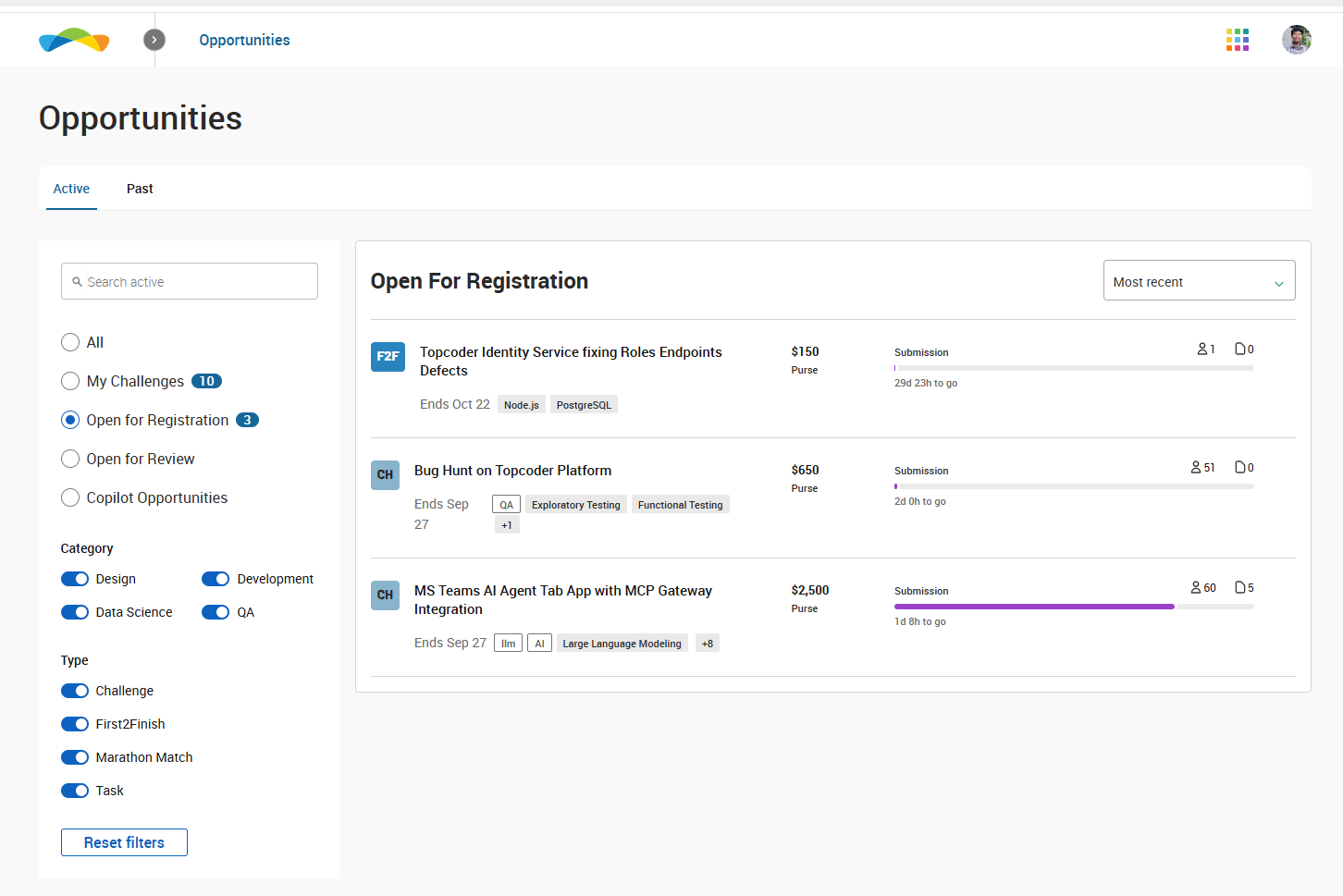Viewport: 1343px width, 896px height.
Task: Select the My Challenges radio option
Action: click(x=70, y=381)
